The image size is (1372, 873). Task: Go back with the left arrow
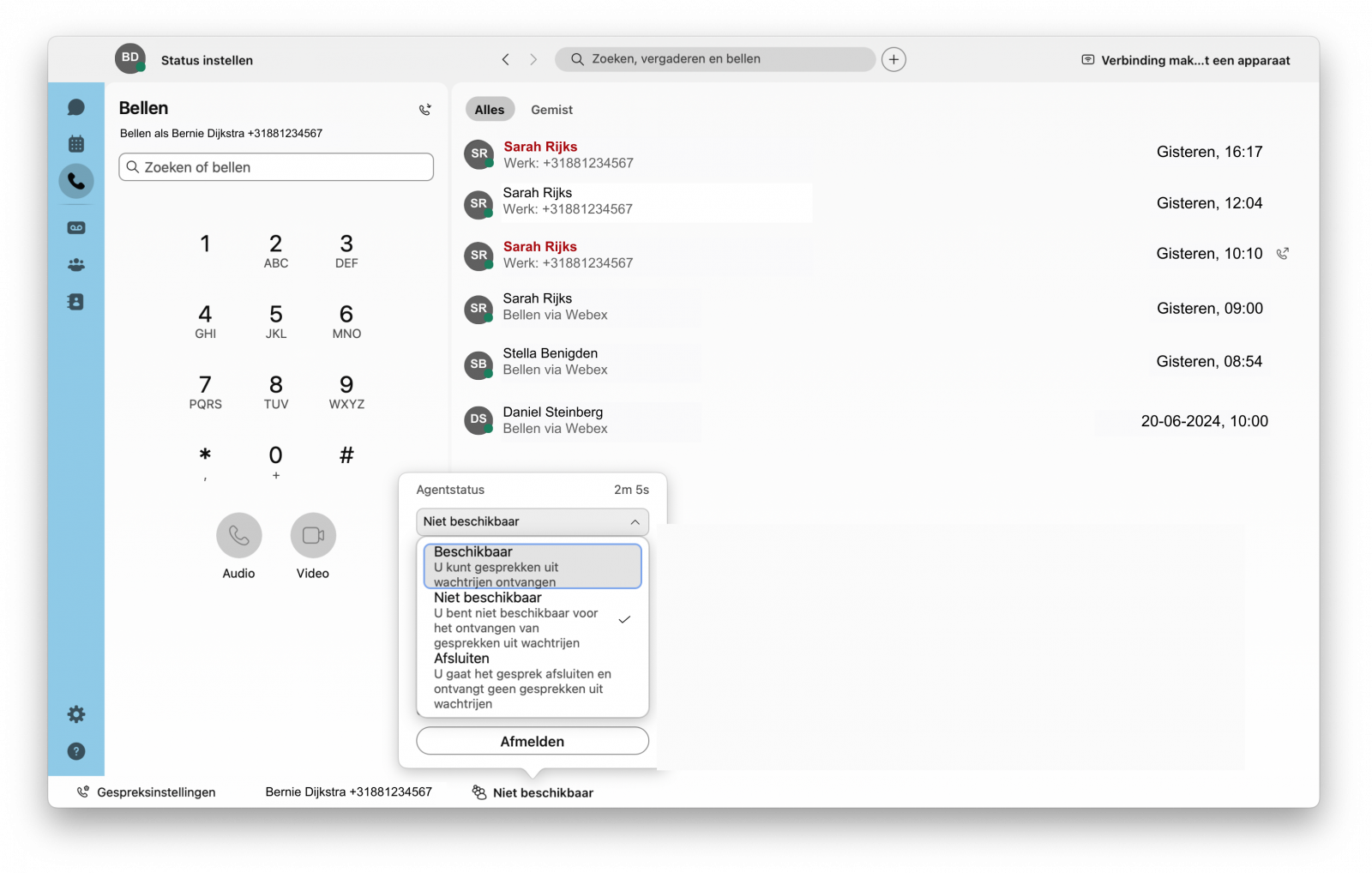(x=506, y=59)
